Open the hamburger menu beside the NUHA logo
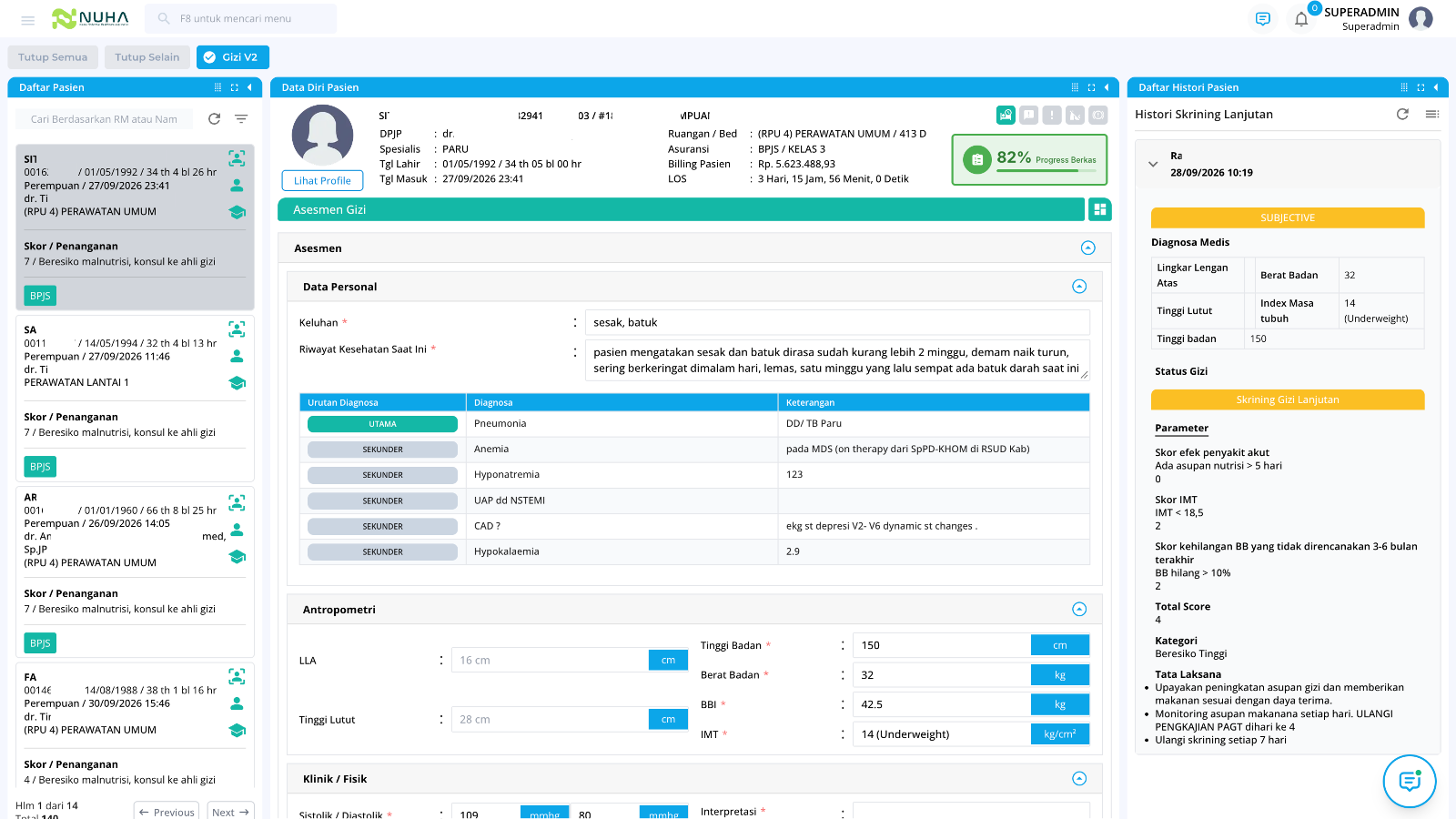The width and height of the screenshot is (1456, 819). [x=28, y=19]
